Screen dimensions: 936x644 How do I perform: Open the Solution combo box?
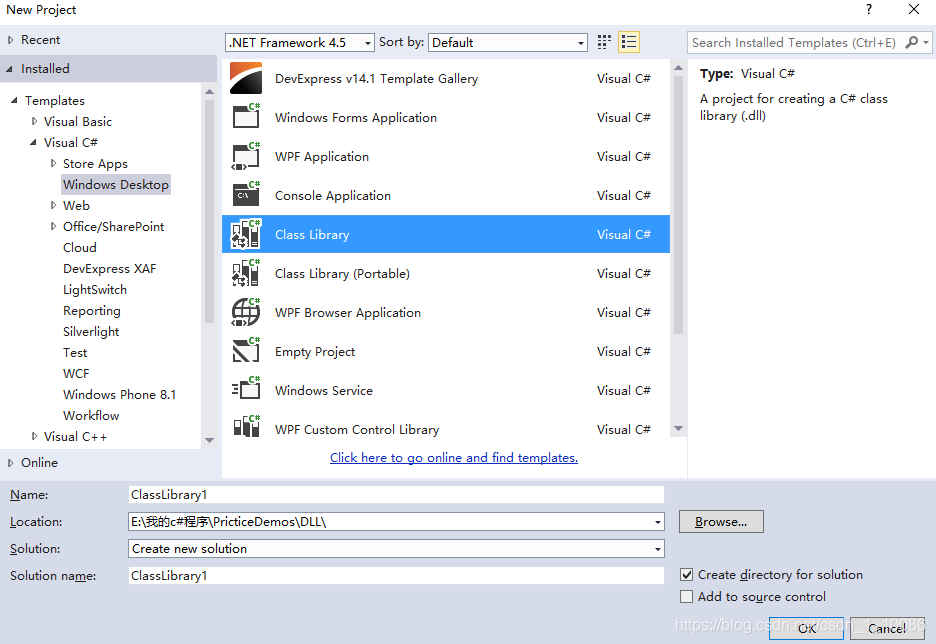tap(396, 549)
